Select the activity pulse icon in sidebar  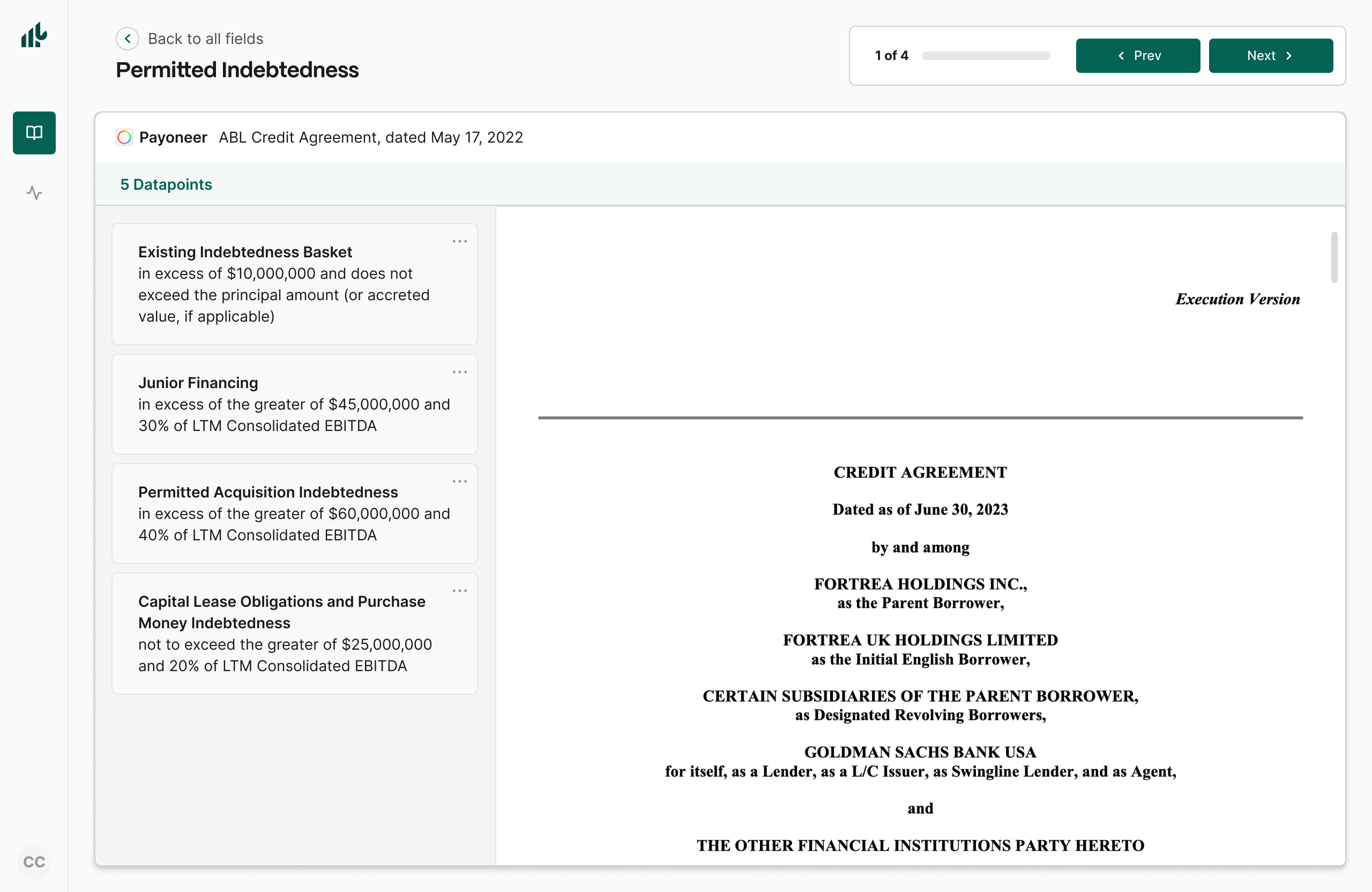coord(34,193)
